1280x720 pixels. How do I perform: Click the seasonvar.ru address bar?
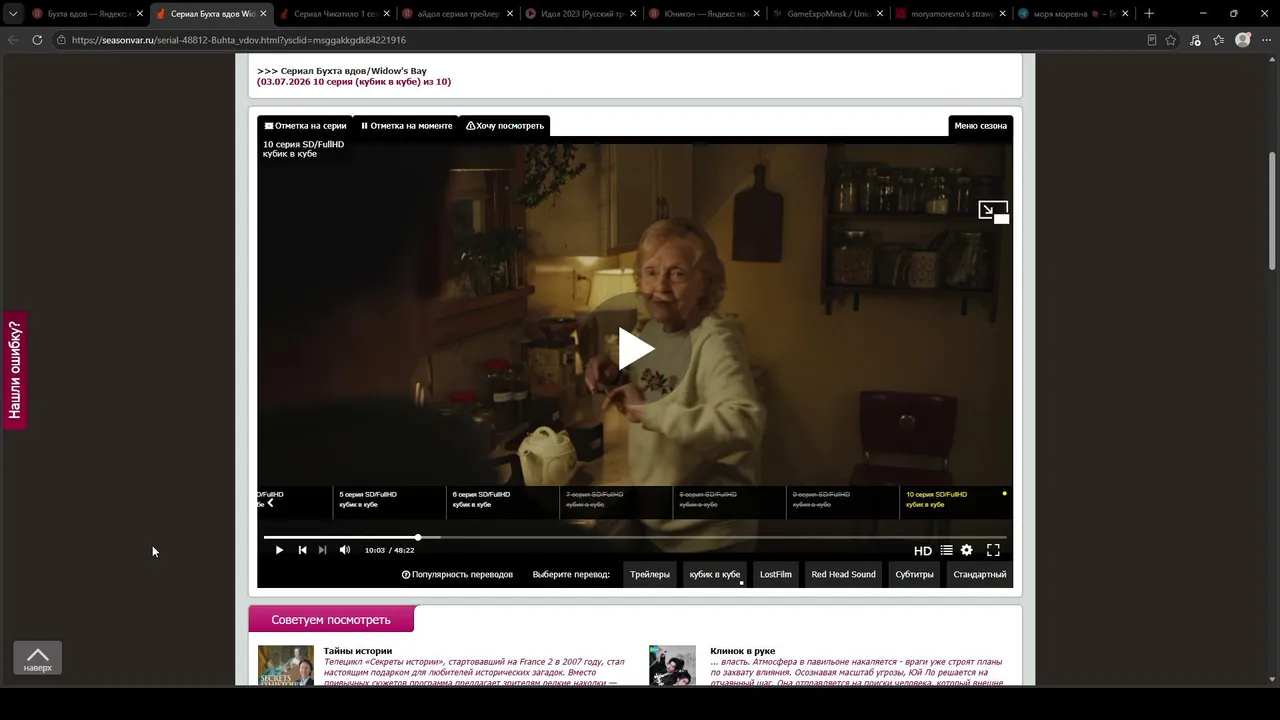pos(600,40)
